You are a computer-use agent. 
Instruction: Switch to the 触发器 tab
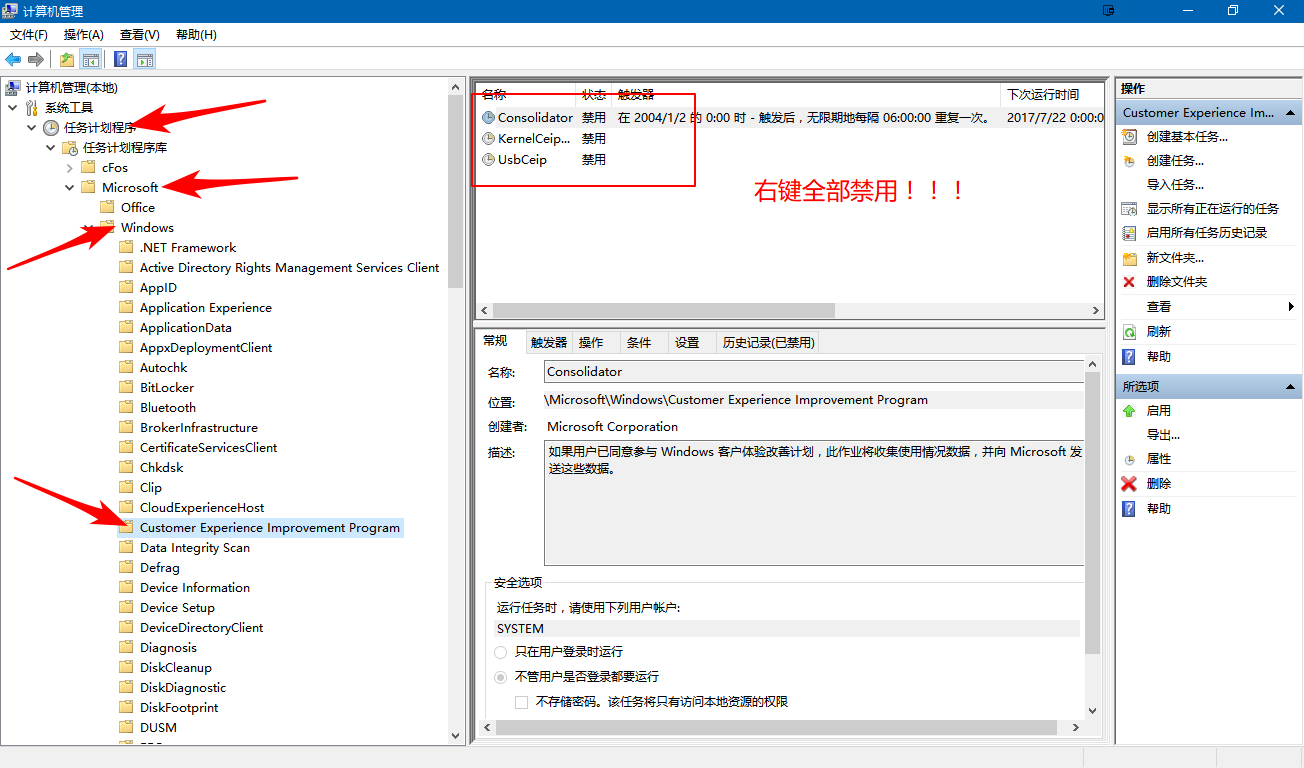point(548,341)
